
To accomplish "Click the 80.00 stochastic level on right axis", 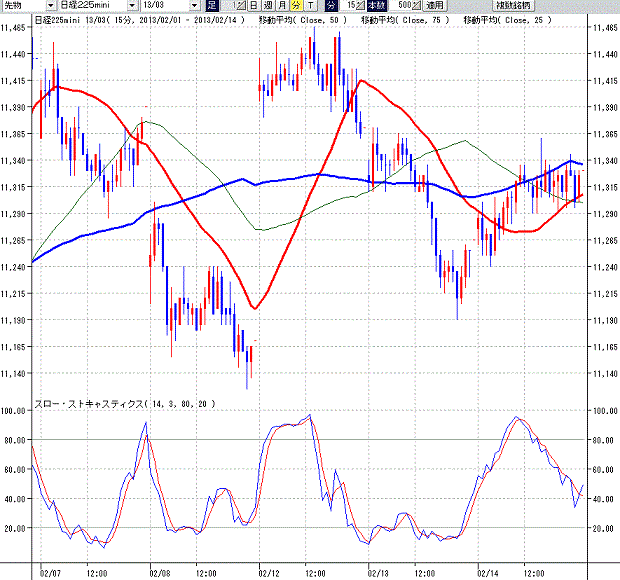I will pyautogui.click(x=603, y=440).
